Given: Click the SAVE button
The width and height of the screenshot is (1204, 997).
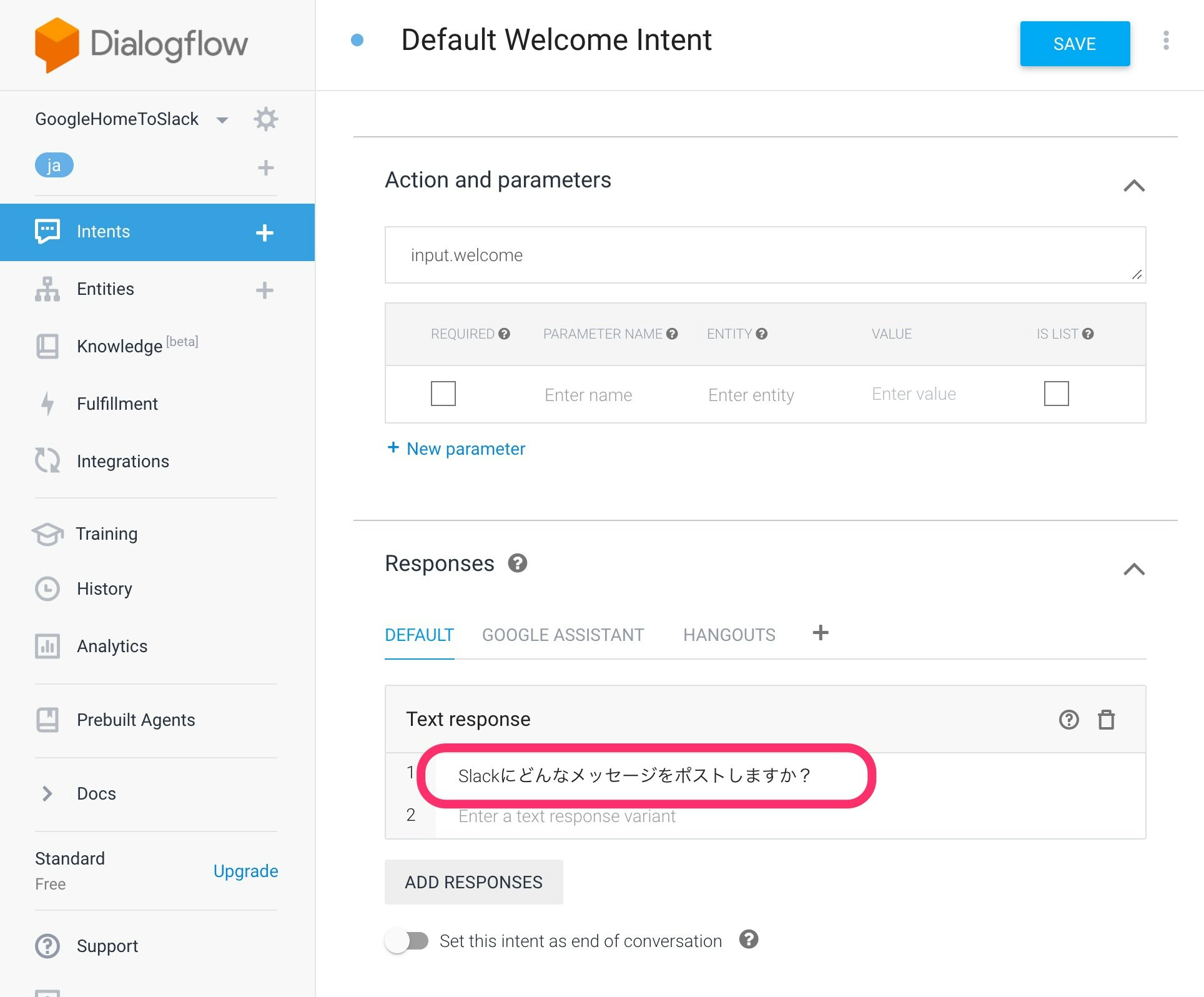Looking at the screenshot, I should [x=1075, y=44].
